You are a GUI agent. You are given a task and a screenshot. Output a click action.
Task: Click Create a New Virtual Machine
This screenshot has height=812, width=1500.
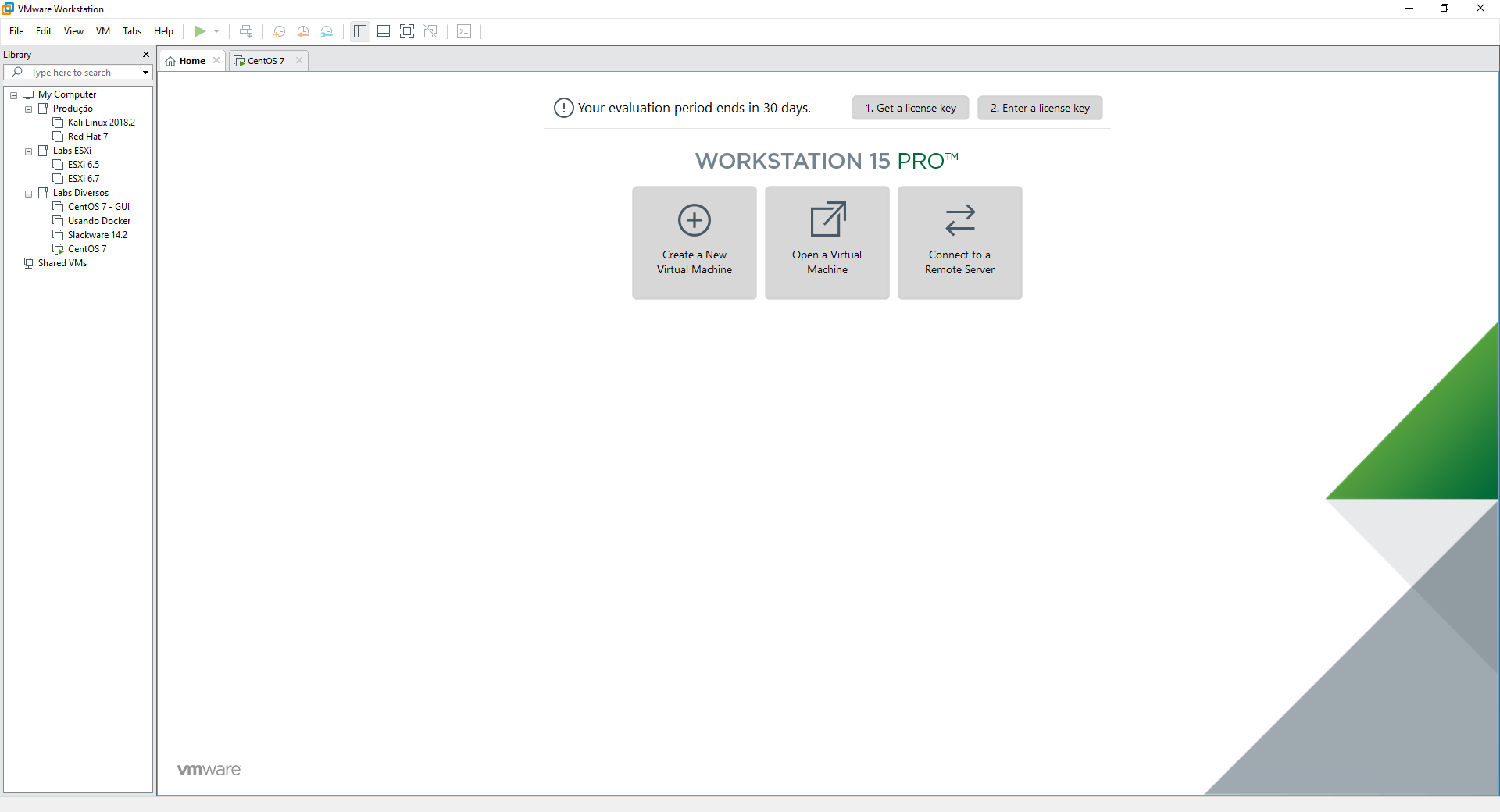coord(694,242)
